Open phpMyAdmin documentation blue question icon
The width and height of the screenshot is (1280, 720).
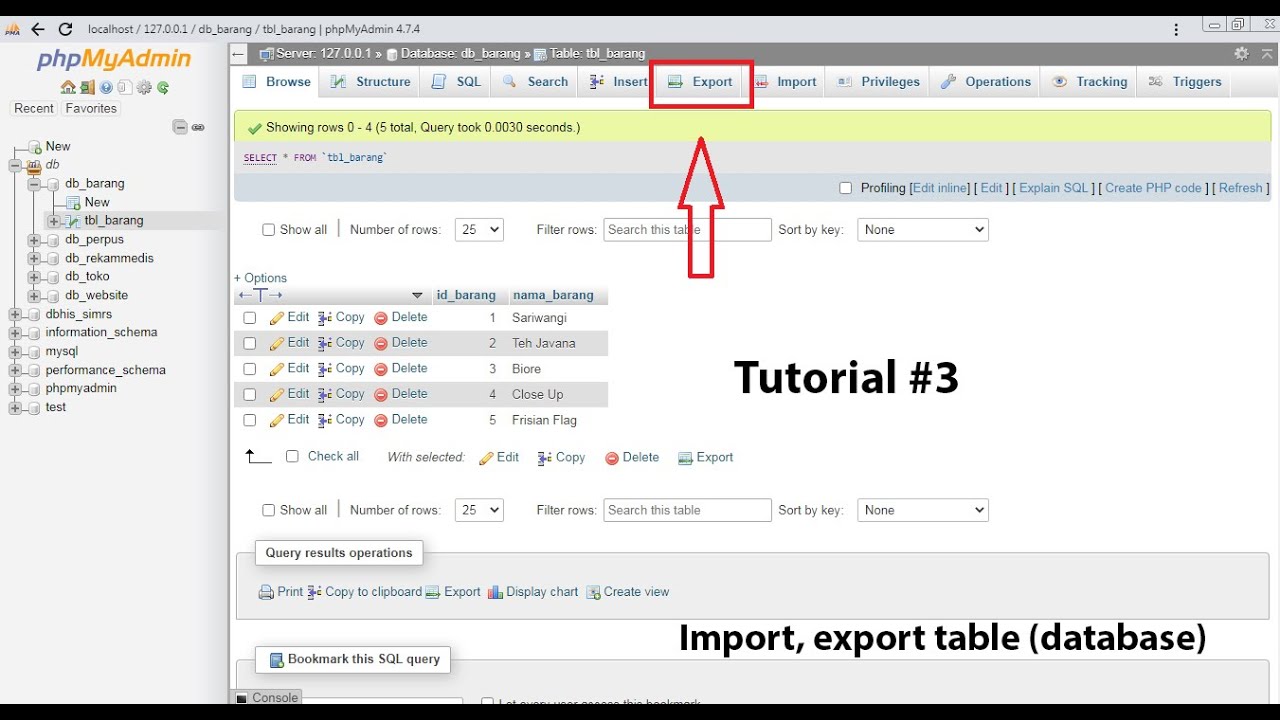tap(106, 88)
